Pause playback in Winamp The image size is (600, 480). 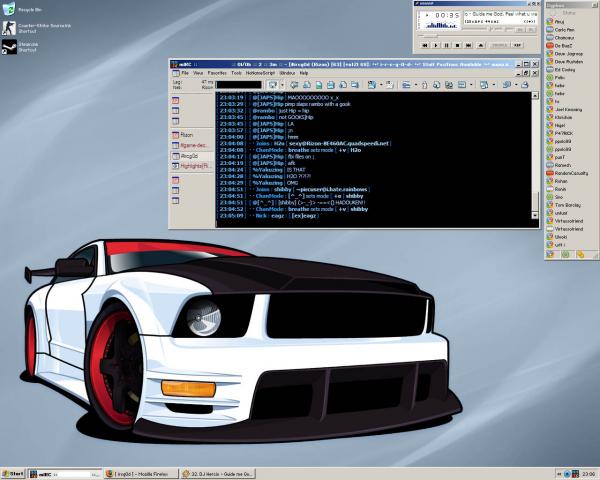[x=447, y=45]
